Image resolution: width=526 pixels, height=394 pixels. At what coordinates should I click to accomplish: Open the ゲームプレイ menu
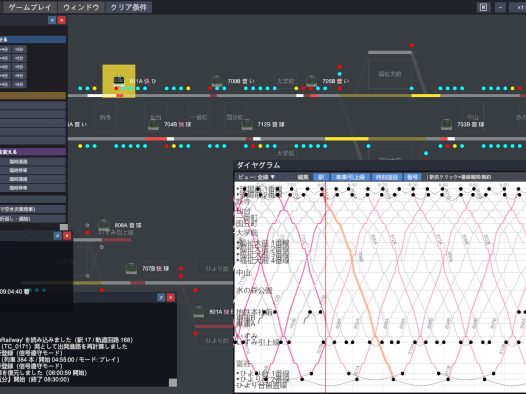(29, 7)
